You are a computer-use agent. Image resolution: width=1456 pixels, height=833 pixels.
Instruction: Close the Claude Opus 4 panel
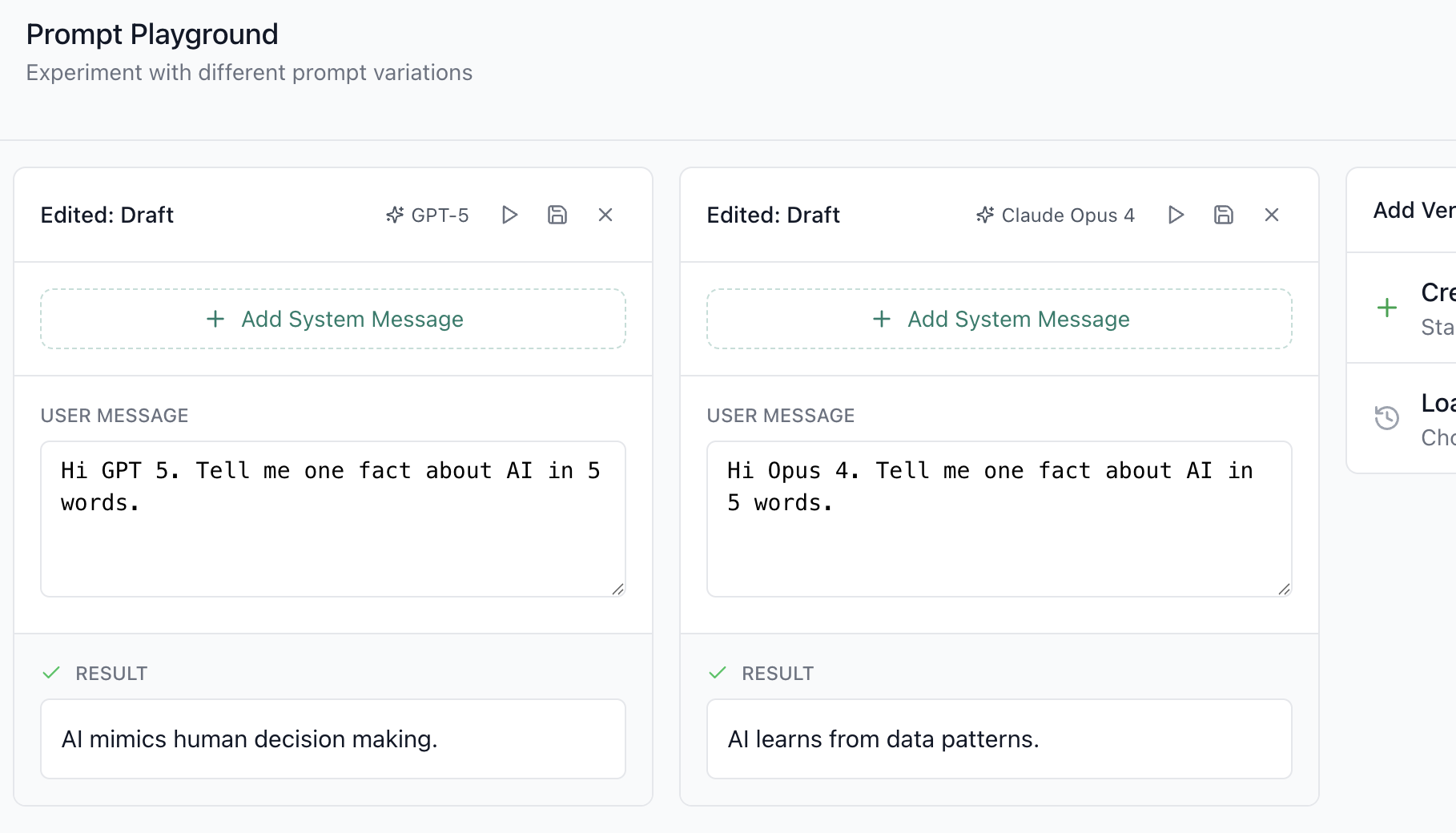click(1272, 215)
